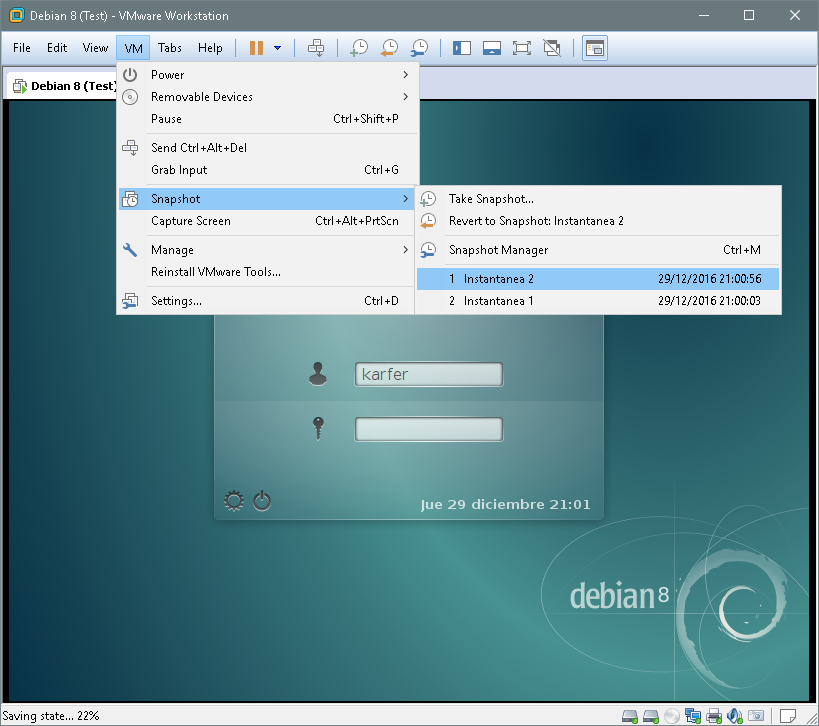The width and height of the screenshot is (819, 726).
Task: Select Capture Screen menu entry
Action: 267,221
